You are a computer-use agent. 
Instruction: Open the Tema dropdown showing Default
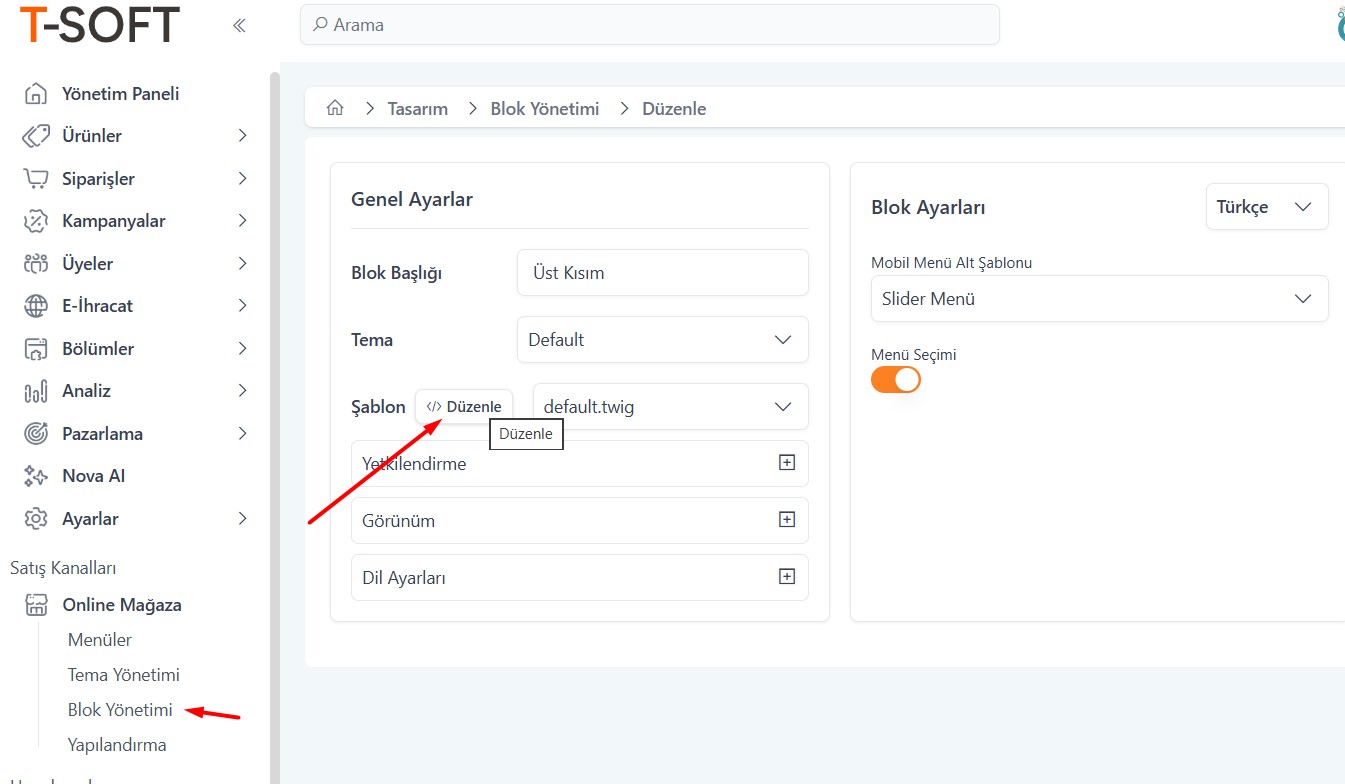(x=662, y=340)
